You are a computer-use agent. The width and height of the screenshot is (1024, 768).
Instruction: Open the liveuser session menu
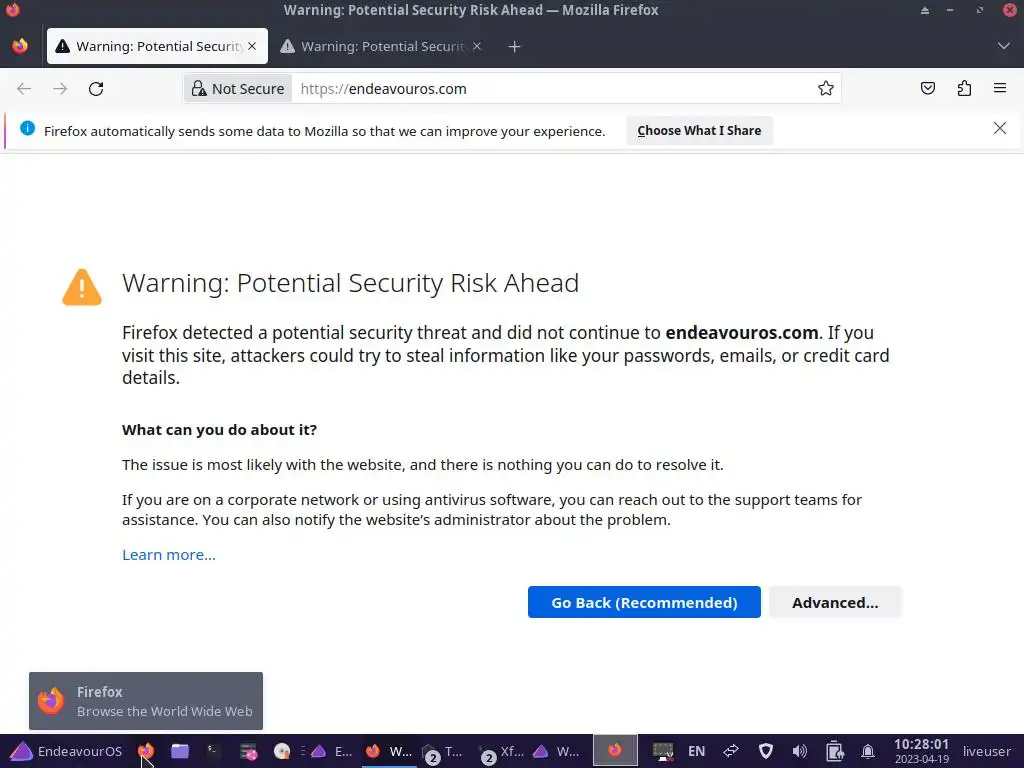986,751
